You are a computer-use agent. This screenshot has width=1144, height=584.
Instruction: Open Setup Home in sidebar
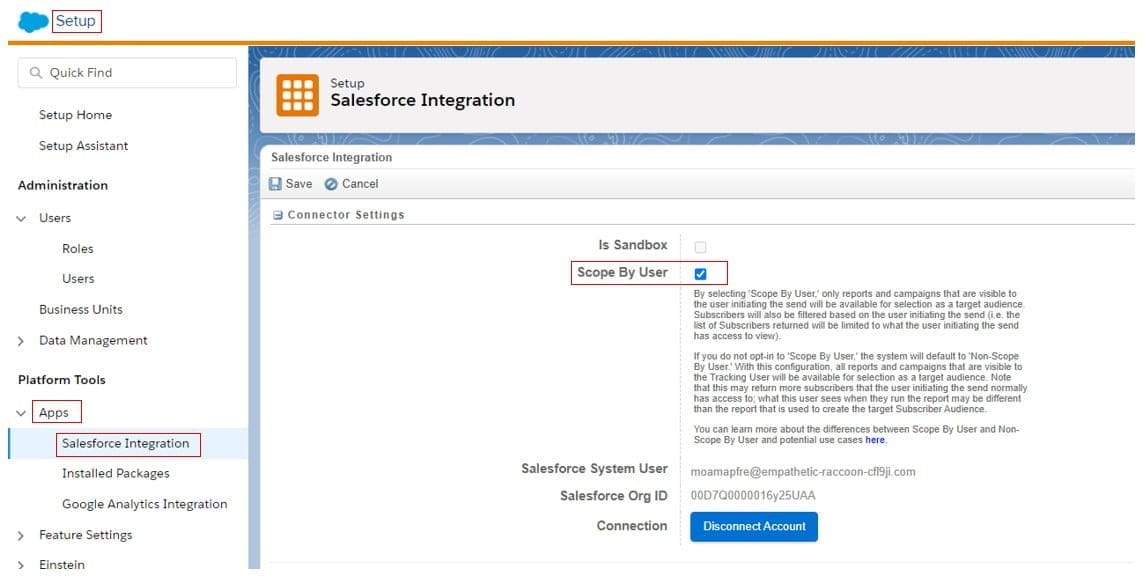(x=75, y=115)
